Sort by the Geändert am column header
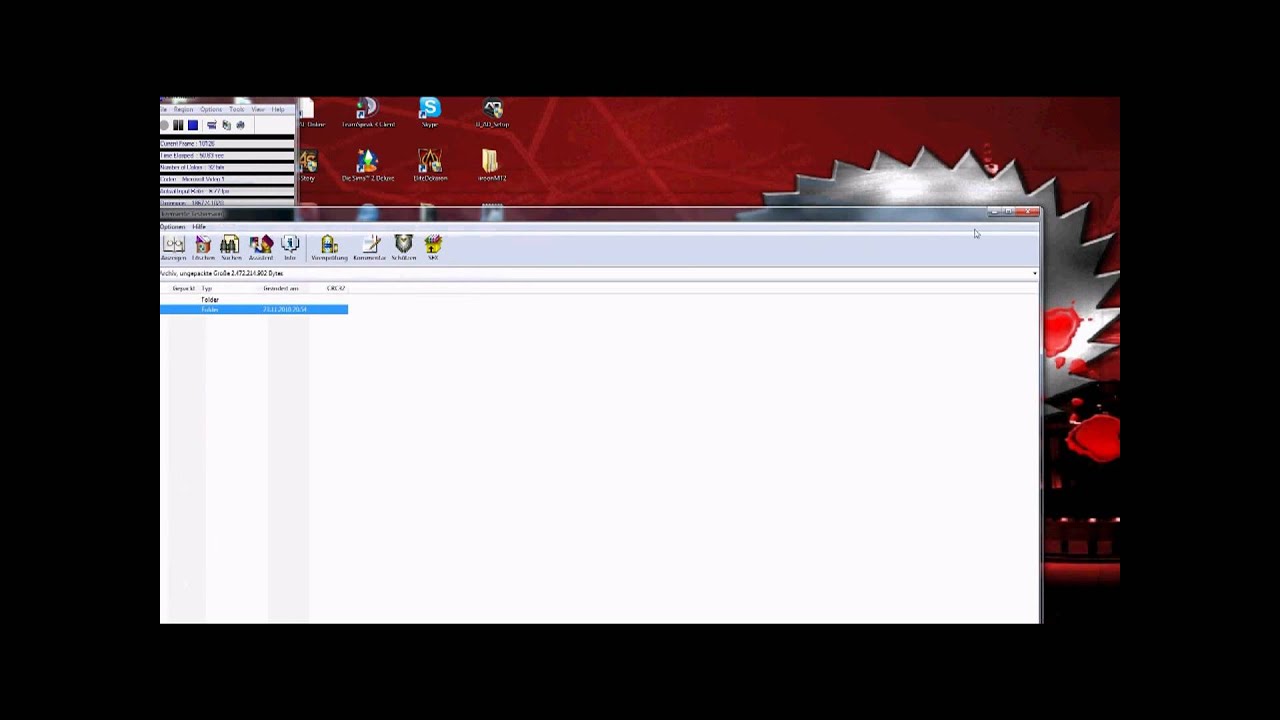The width and height of the screenshot is (1280, 720). 281,288
